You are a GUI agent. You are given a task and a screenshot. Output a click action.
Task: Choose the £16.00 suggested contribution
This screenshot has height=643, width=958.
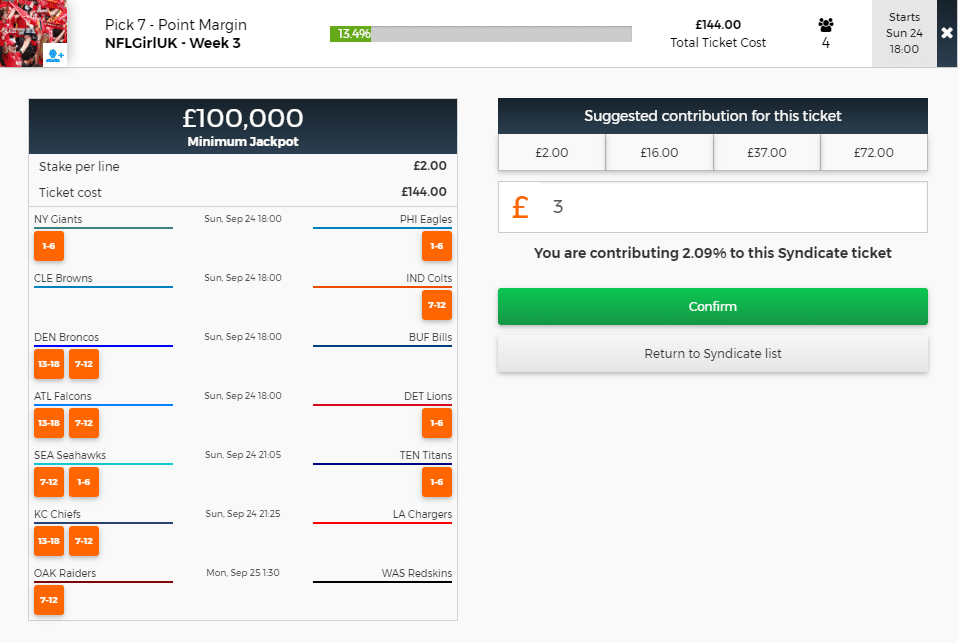[659, 153]
